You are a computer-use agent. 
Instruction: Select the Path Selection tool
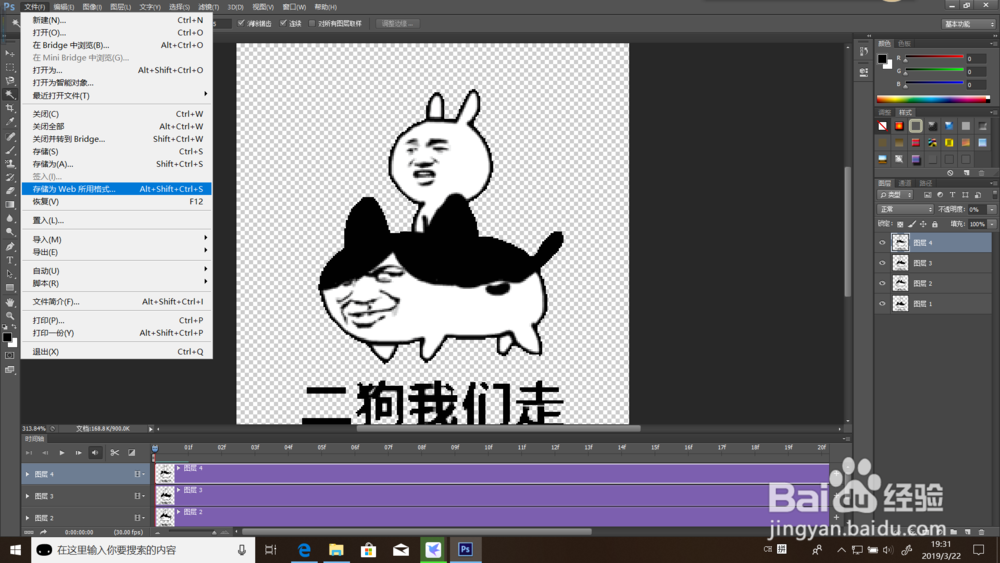point(10,274)
